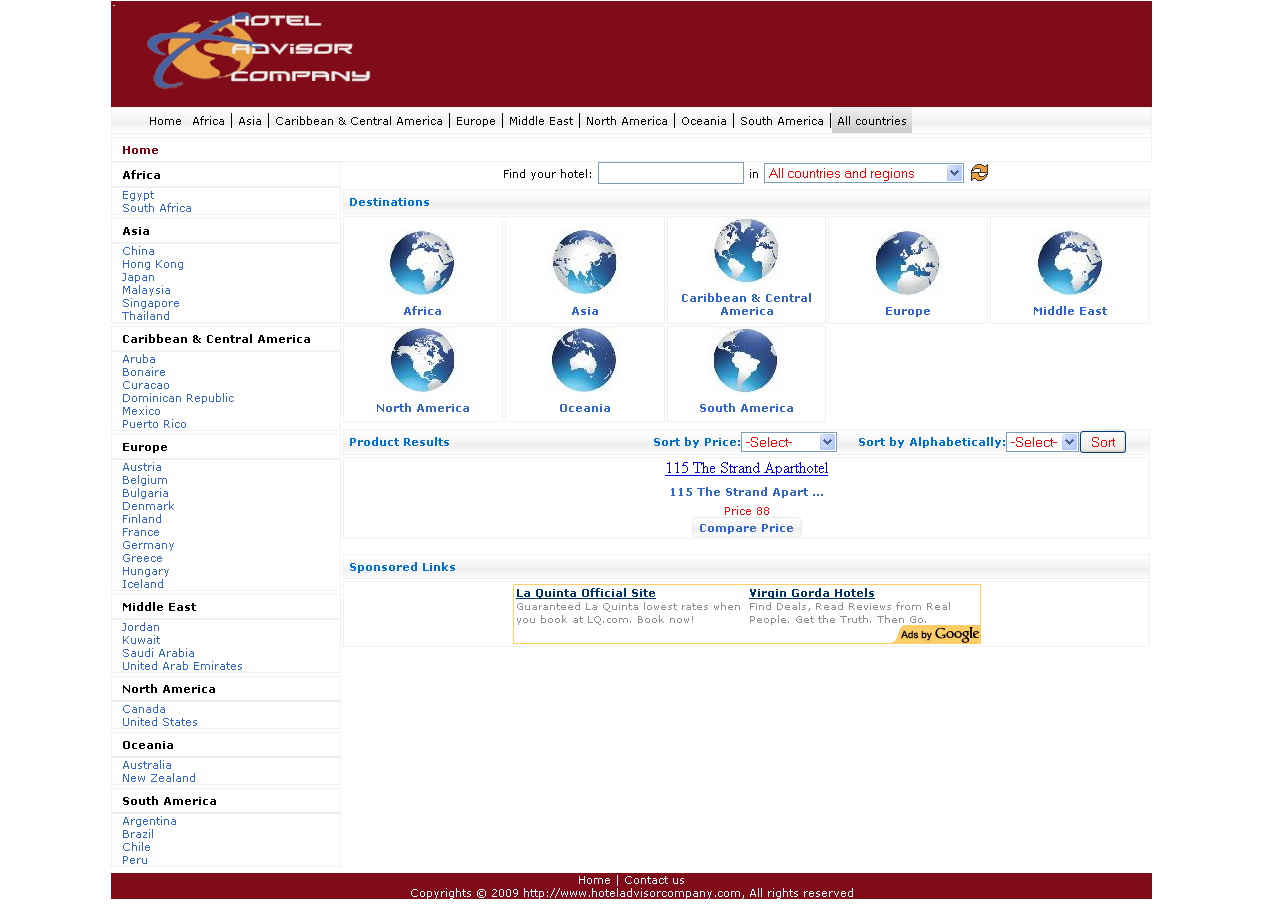The width and height of the screenshot is (1263, 907).
Task: Open Jordan in the sidebar
Action: [141, 627]
